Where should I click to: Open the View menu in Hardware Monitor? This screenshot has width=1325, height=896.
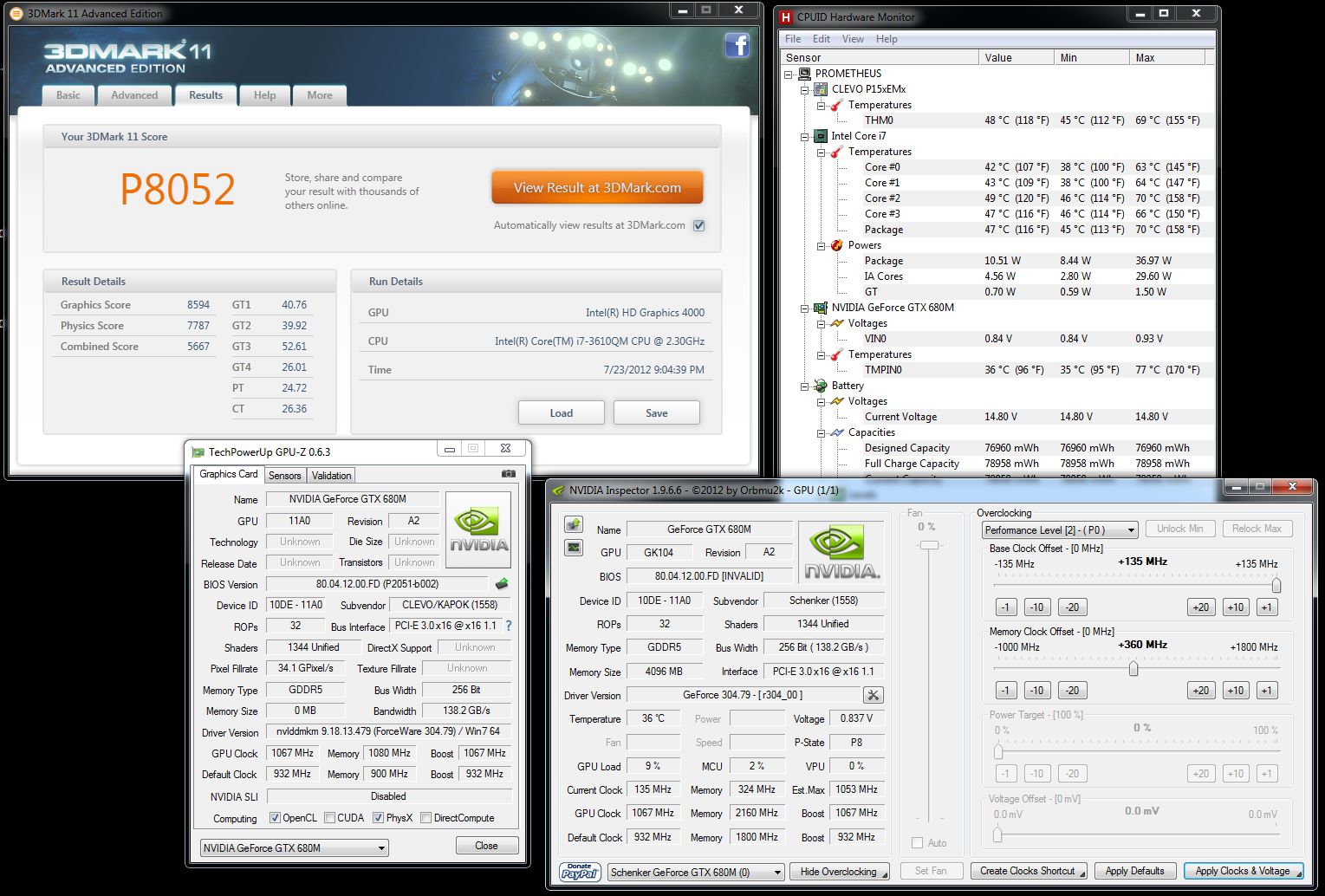[853, 39]
